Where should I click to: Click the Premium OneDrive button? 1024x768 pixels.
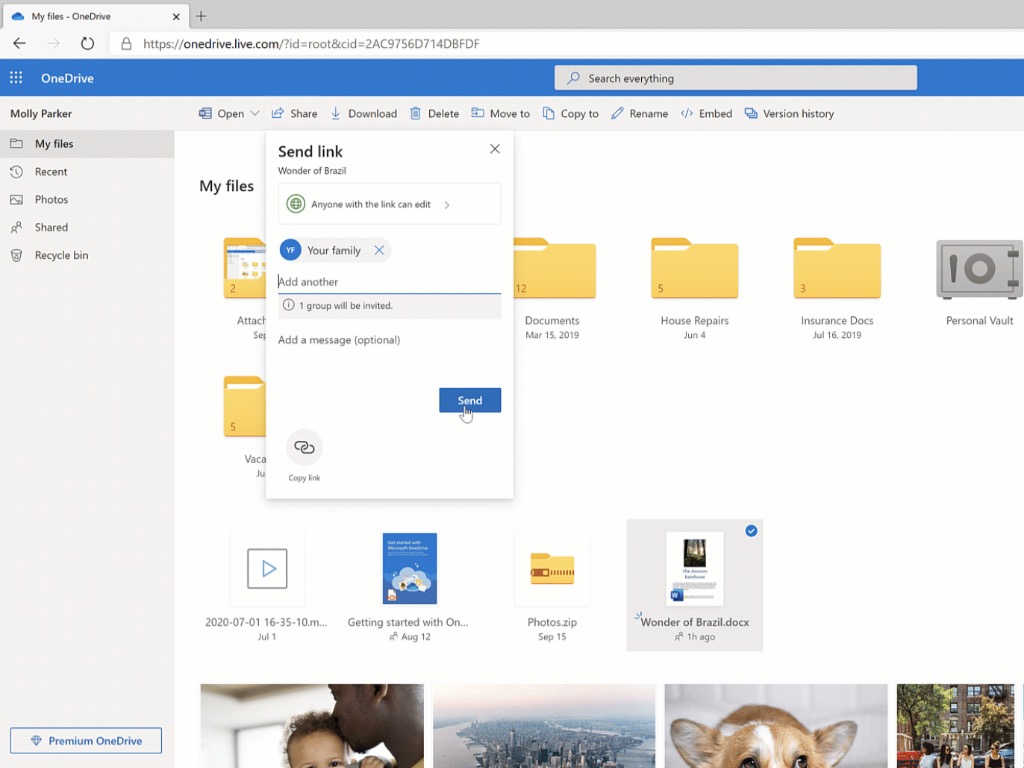86,741
